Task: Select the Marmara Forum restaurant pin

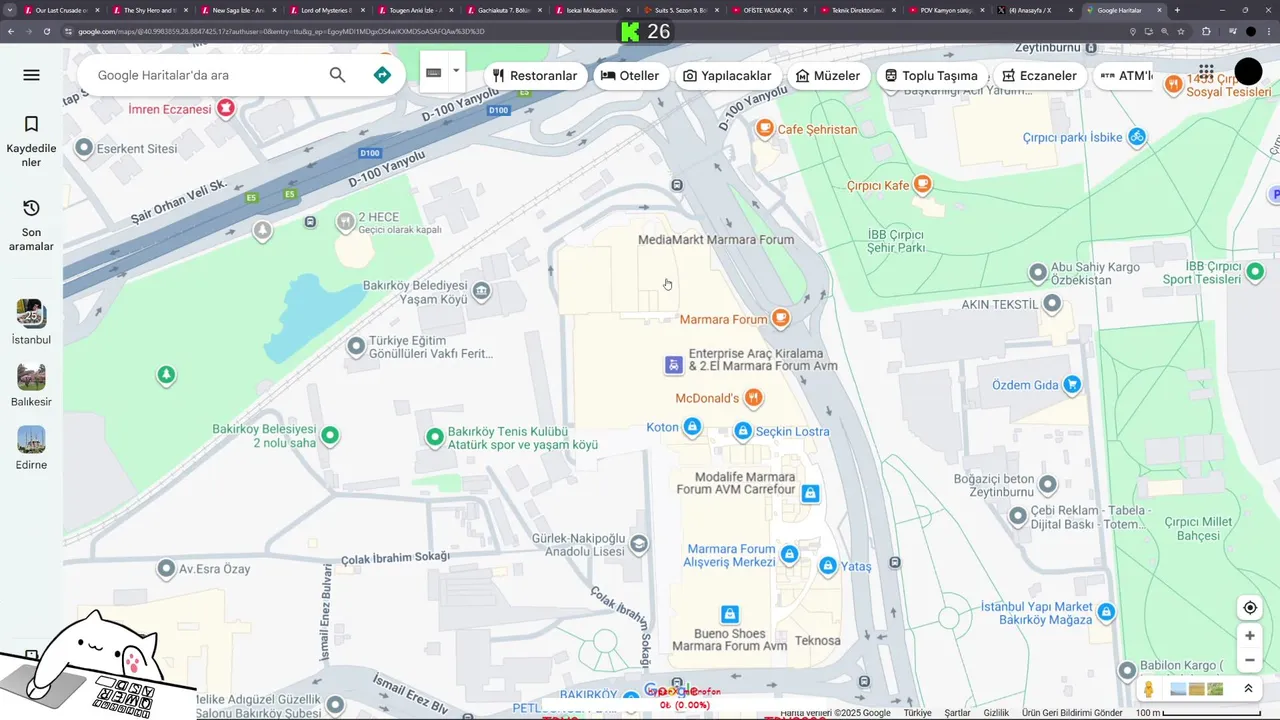Action: click(781, 319)
